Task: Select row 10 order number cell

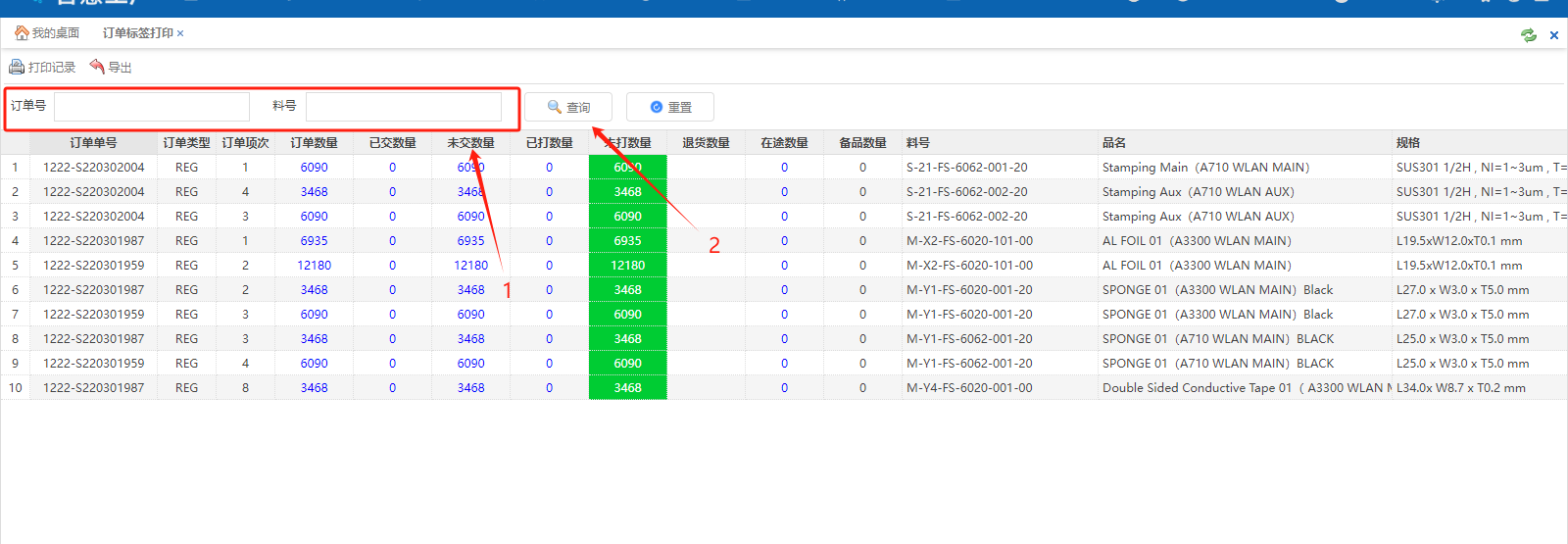Action: pyautogui.click(x=93, y=388)
